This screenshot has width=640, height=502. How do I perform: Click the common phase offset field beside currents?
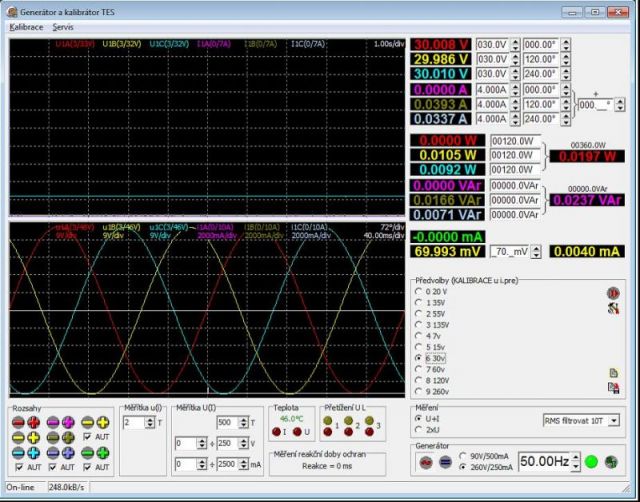[596, 105]
